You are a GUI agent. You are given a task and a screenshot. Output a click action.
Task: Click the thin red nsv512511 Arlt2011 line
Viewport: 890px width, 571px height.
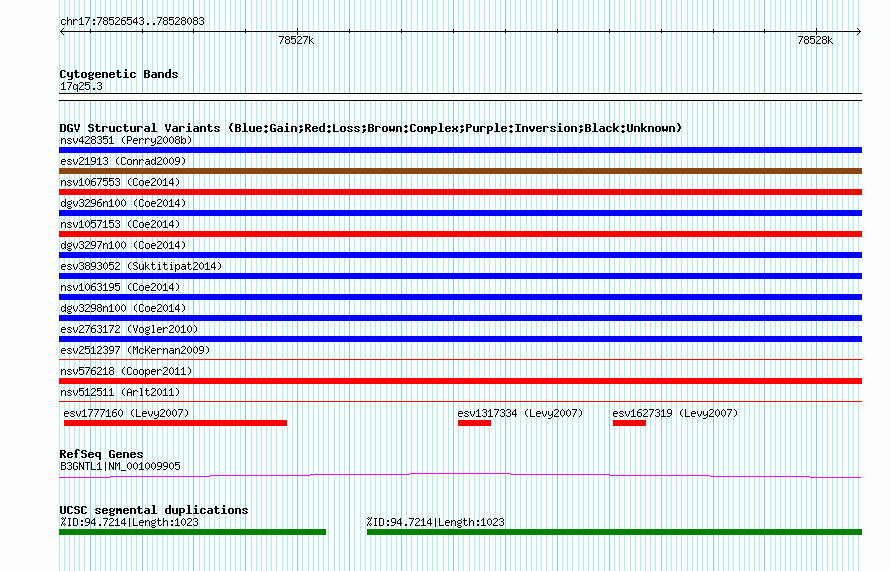point(460,401)
